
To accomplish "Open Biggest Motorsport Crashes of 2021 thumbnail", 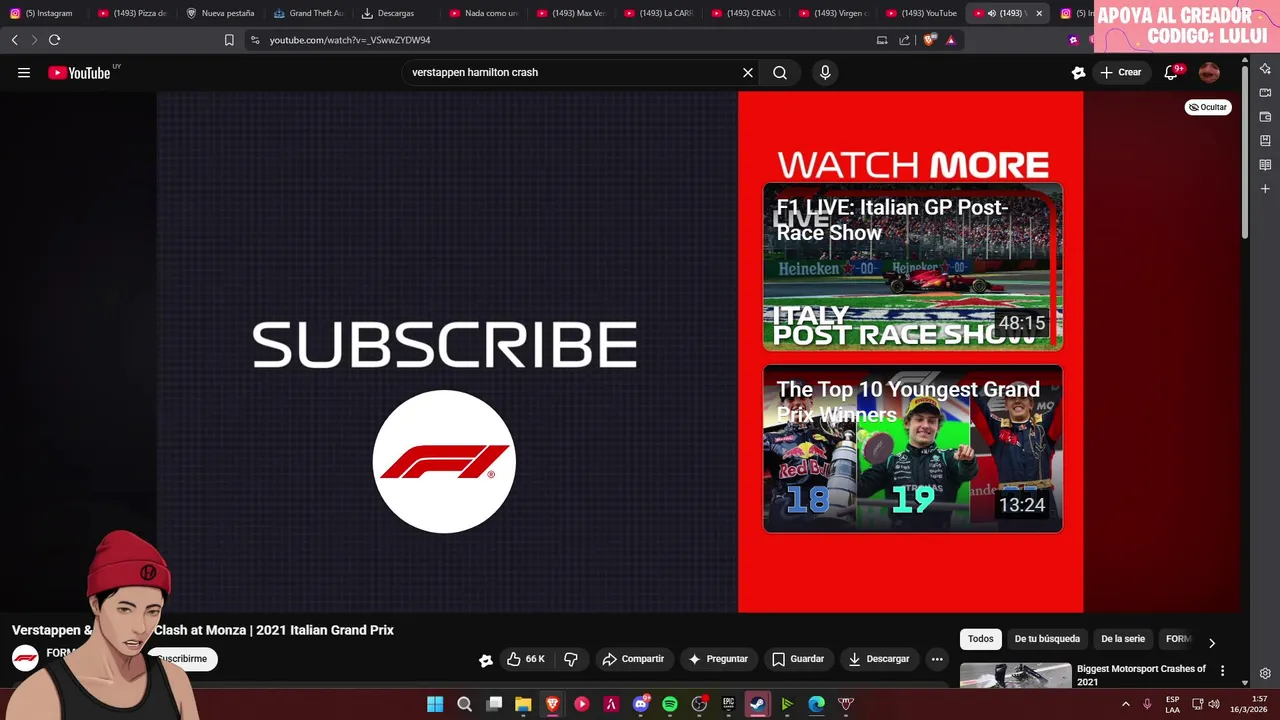I will coord(1015,676).
